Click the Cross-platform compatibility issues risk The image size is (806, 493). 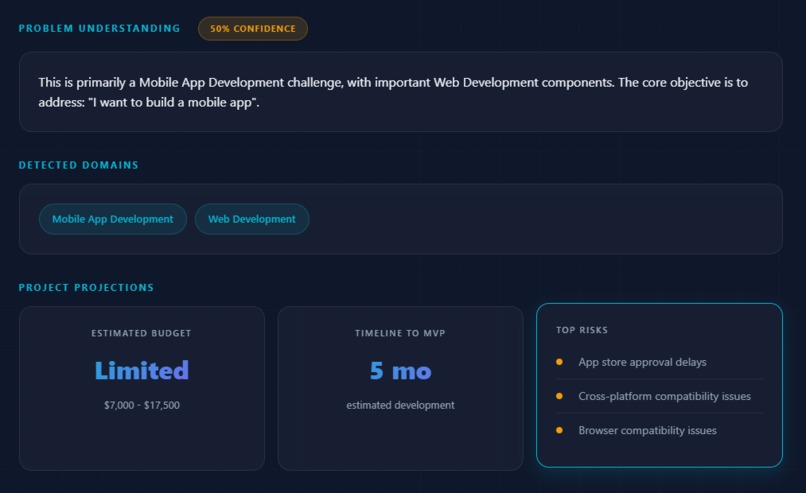click(x=665, y=396)
